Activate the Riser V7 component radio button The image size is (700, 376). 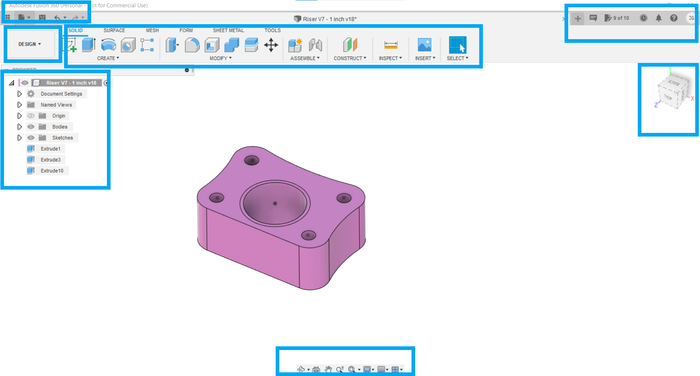coord(106,83)
